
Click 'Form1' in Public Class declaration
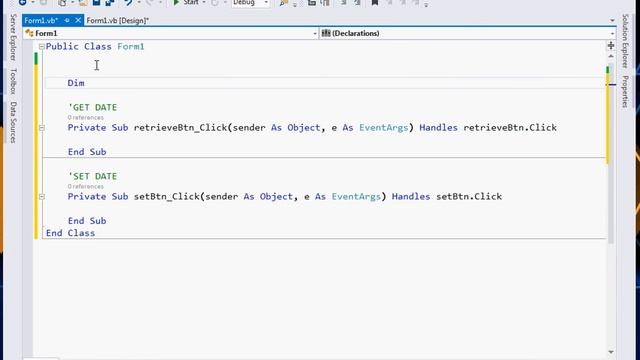(131, 47)
